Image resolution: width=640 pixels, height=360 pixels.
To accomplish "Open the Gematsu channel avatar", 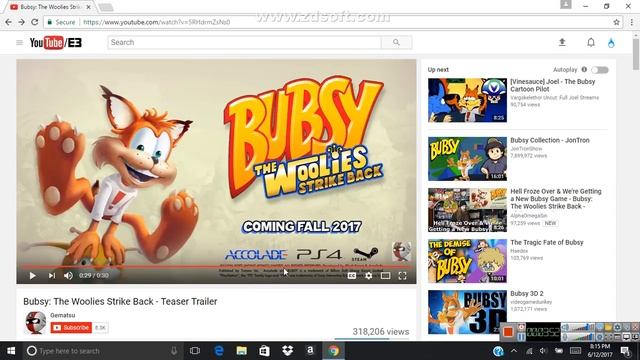I will (36, 322).
